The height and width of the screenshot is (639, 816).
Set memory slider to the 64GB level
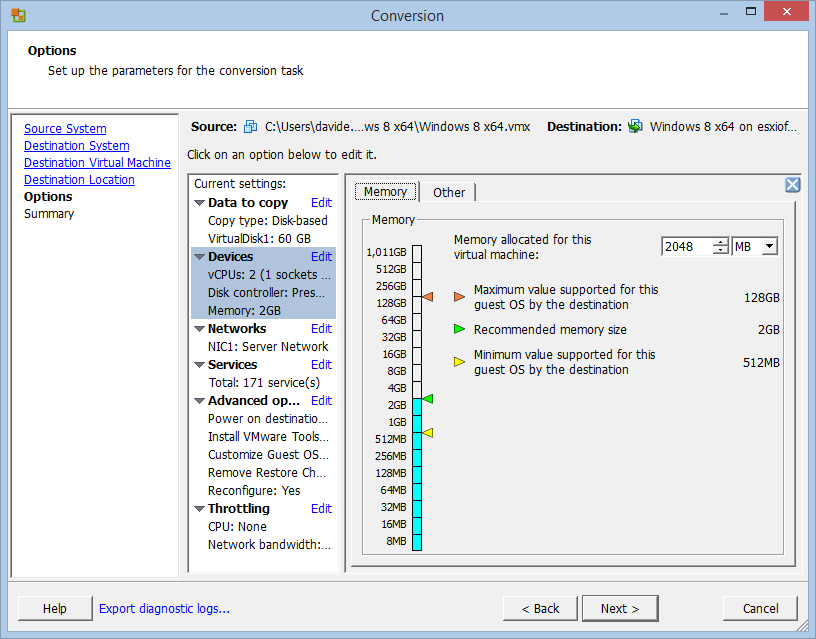(x=417, y=320)
